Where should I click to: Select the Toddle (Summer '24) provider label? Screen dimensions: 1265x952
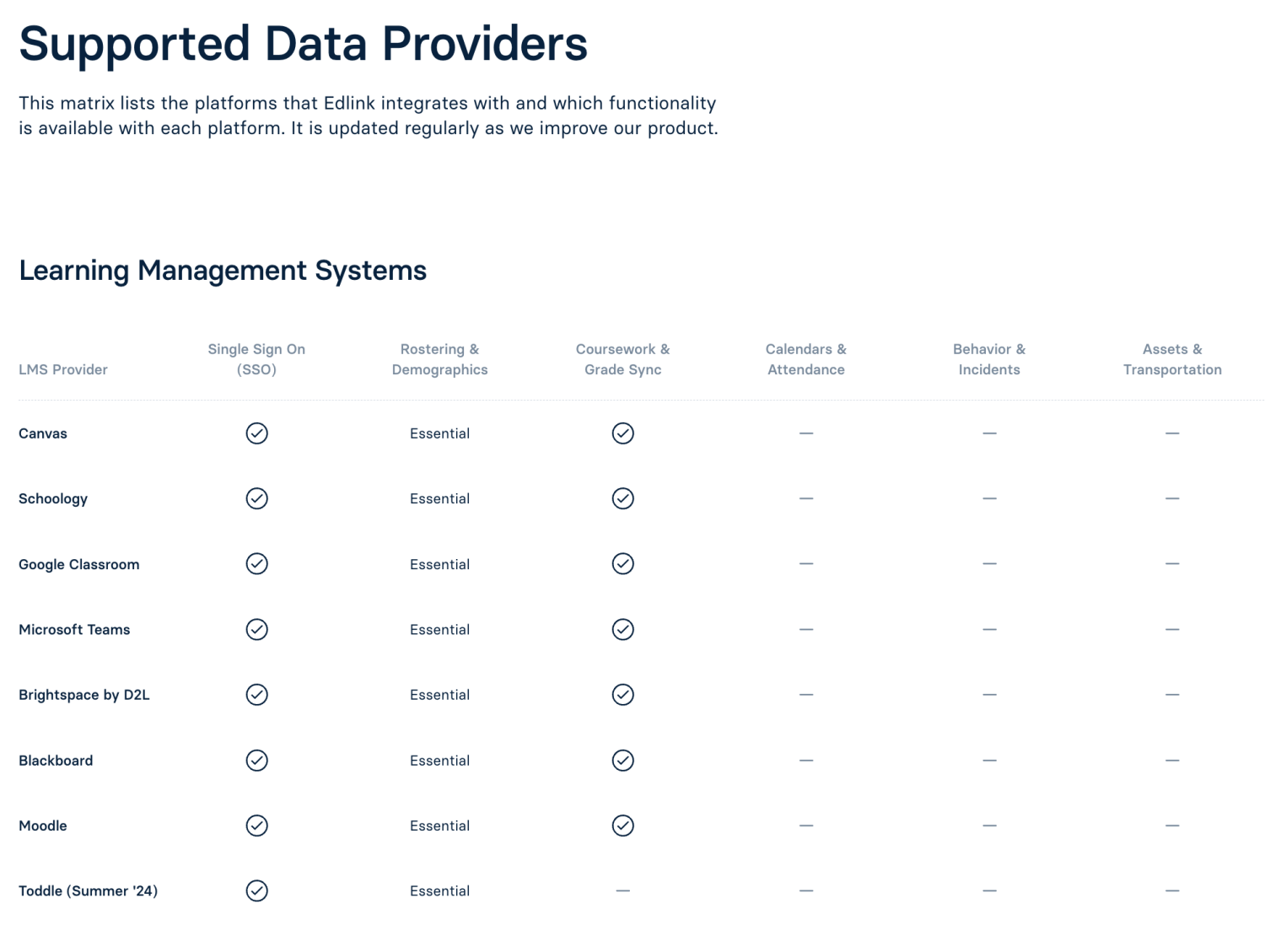[x=89, y=890]
